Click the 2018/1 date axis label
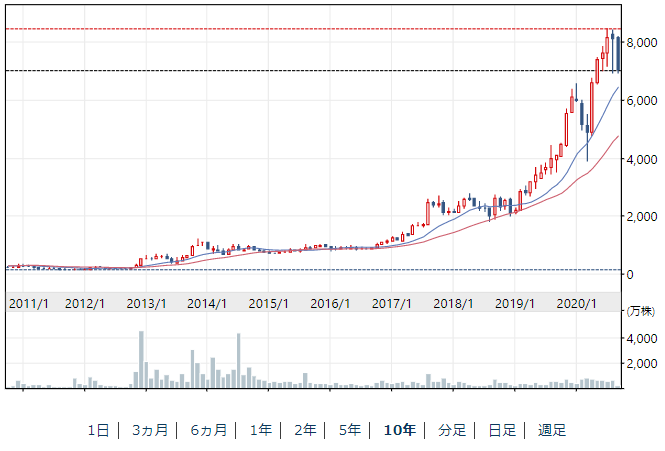This screenshot has height=451, width=665. (x=453, y=304)
